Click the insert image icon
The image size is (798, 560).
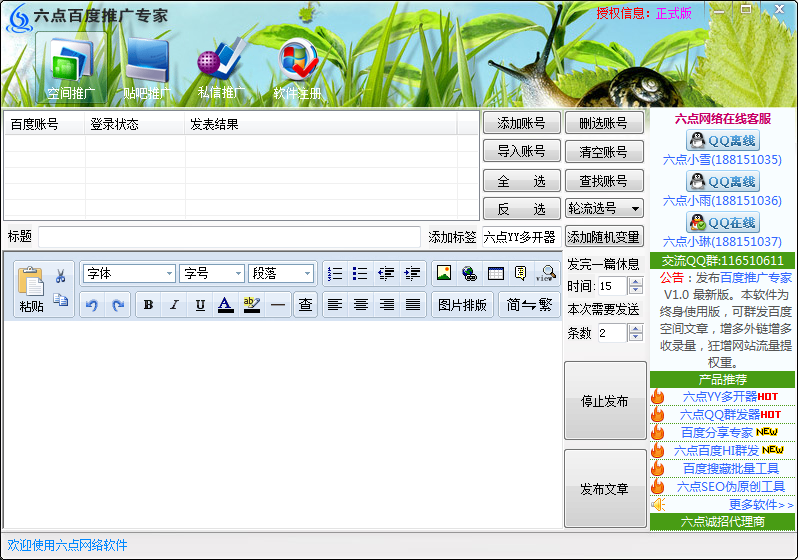tap(444, 273)
